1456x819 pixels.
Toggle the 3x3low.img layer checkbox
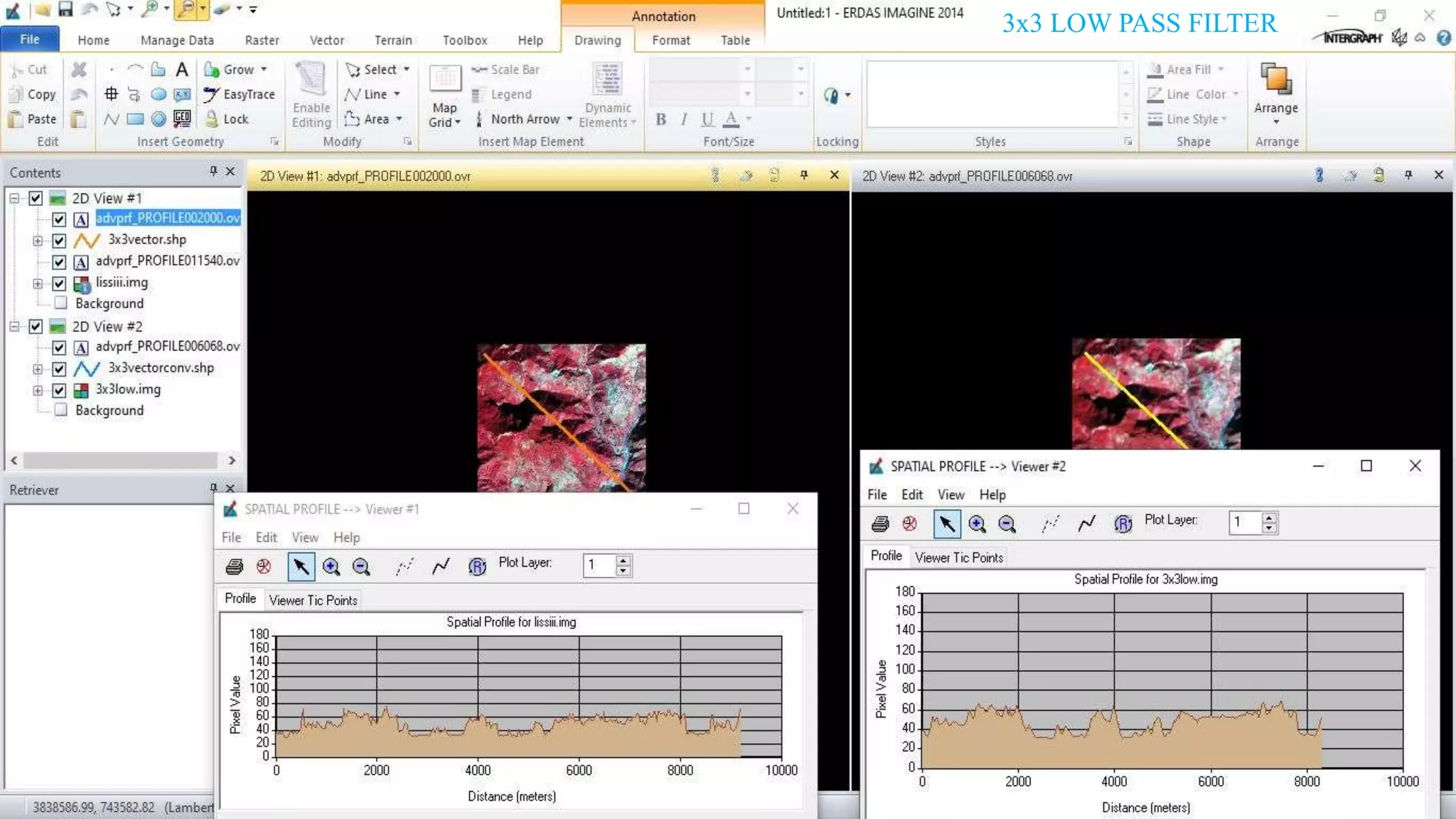coord(60,390)
